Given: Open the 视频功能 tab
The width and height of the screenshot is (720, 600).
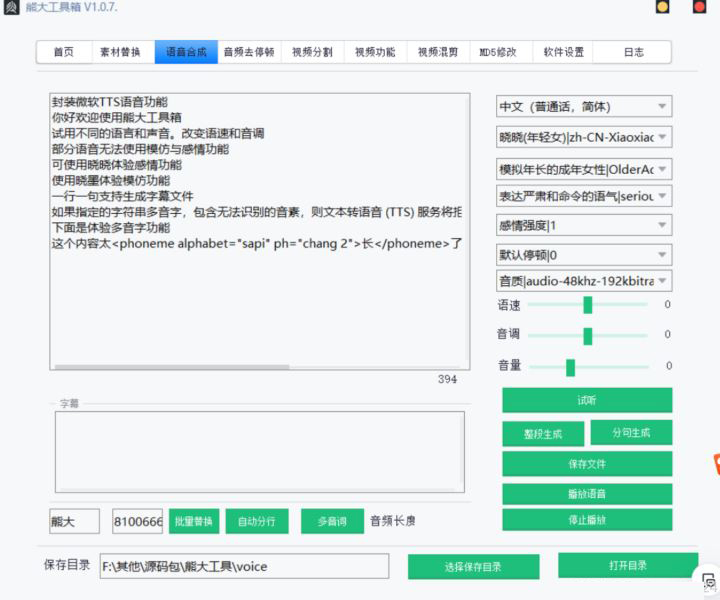Looking at the screenshot, I should (x=375, y=52).
